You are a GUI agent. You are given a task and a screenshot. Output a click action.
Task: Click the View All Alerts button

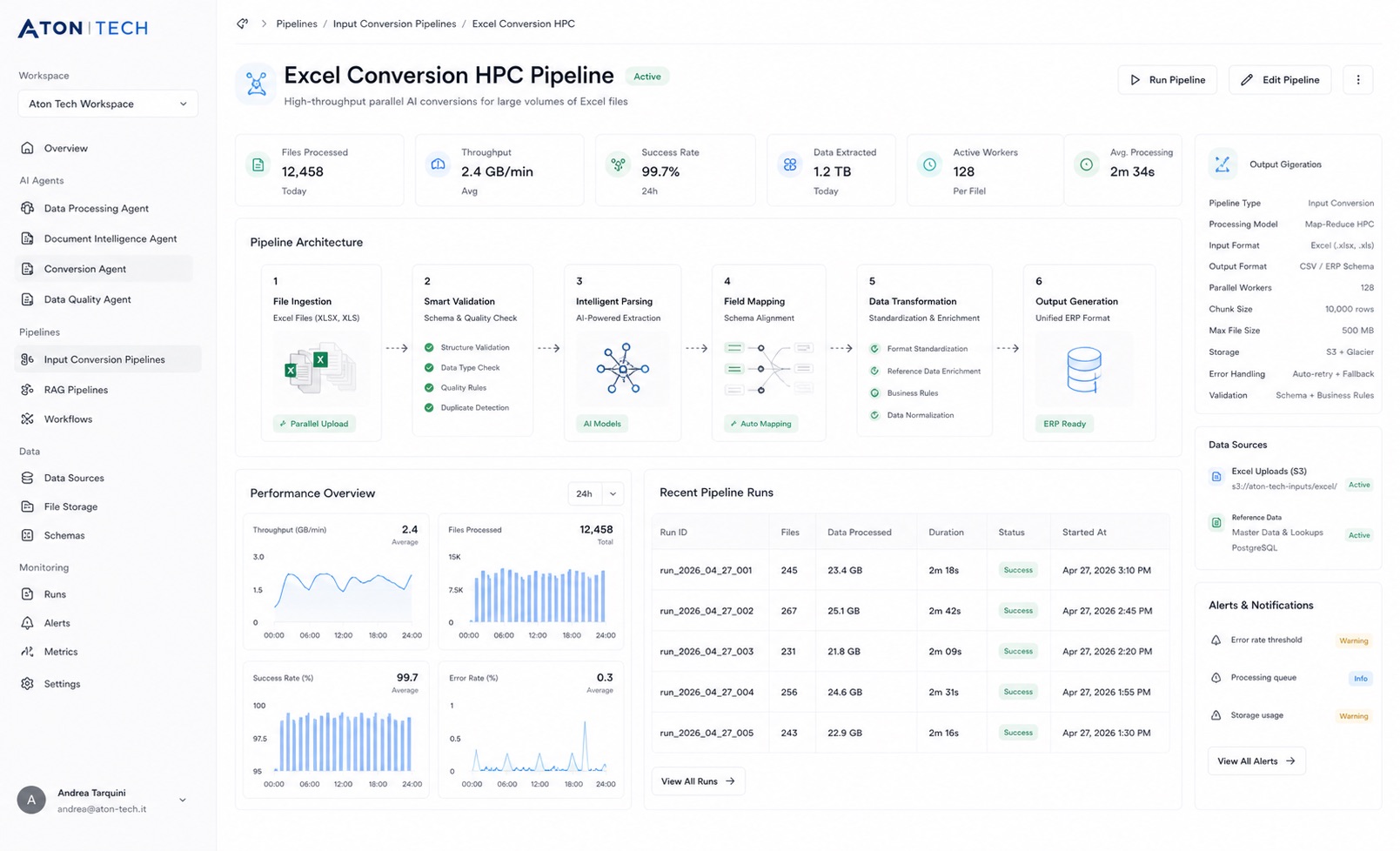pos(1256,761)
